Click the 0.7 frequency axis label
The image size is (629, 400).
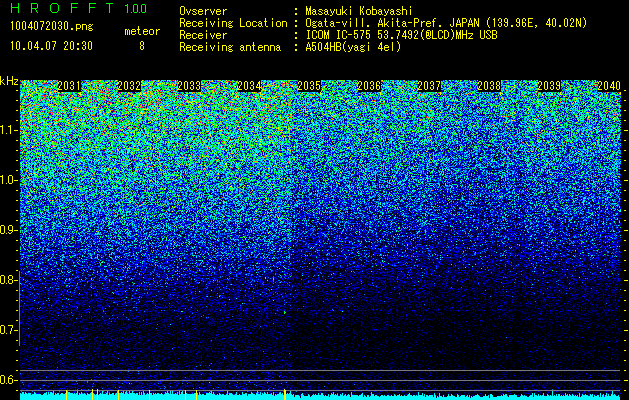(x=9, y=330)
